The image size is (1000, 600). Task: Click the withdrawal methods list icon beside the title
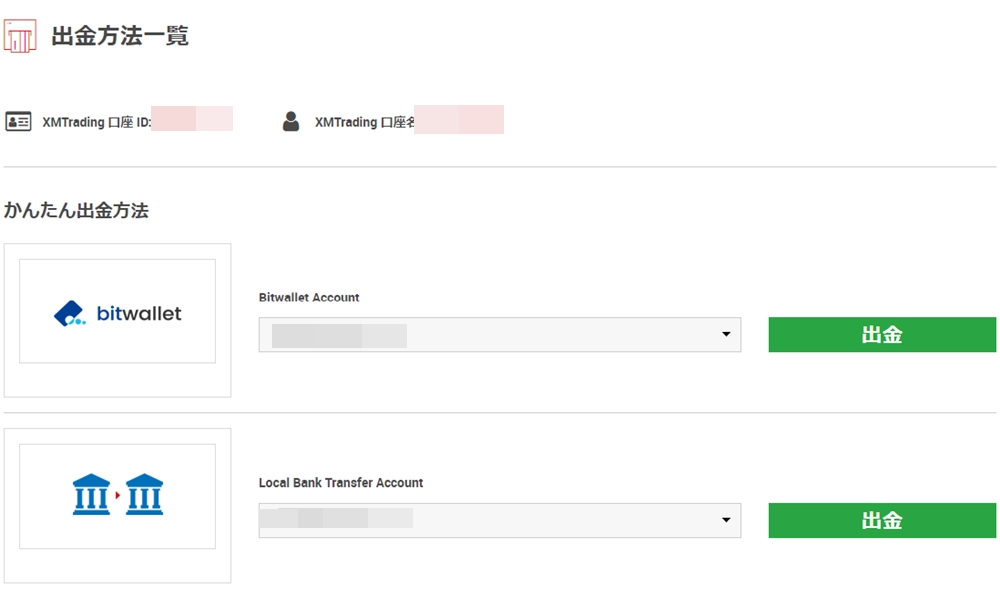pos(20,36)
